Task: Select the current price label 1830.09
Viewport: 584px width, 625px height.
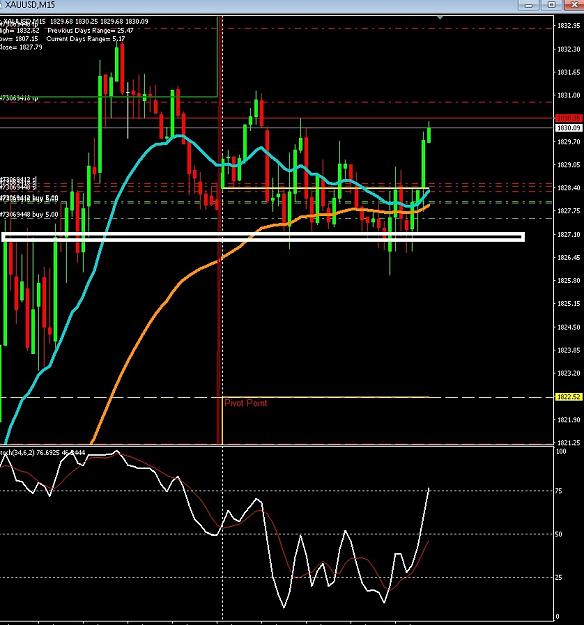Action: tap(568, 128)
